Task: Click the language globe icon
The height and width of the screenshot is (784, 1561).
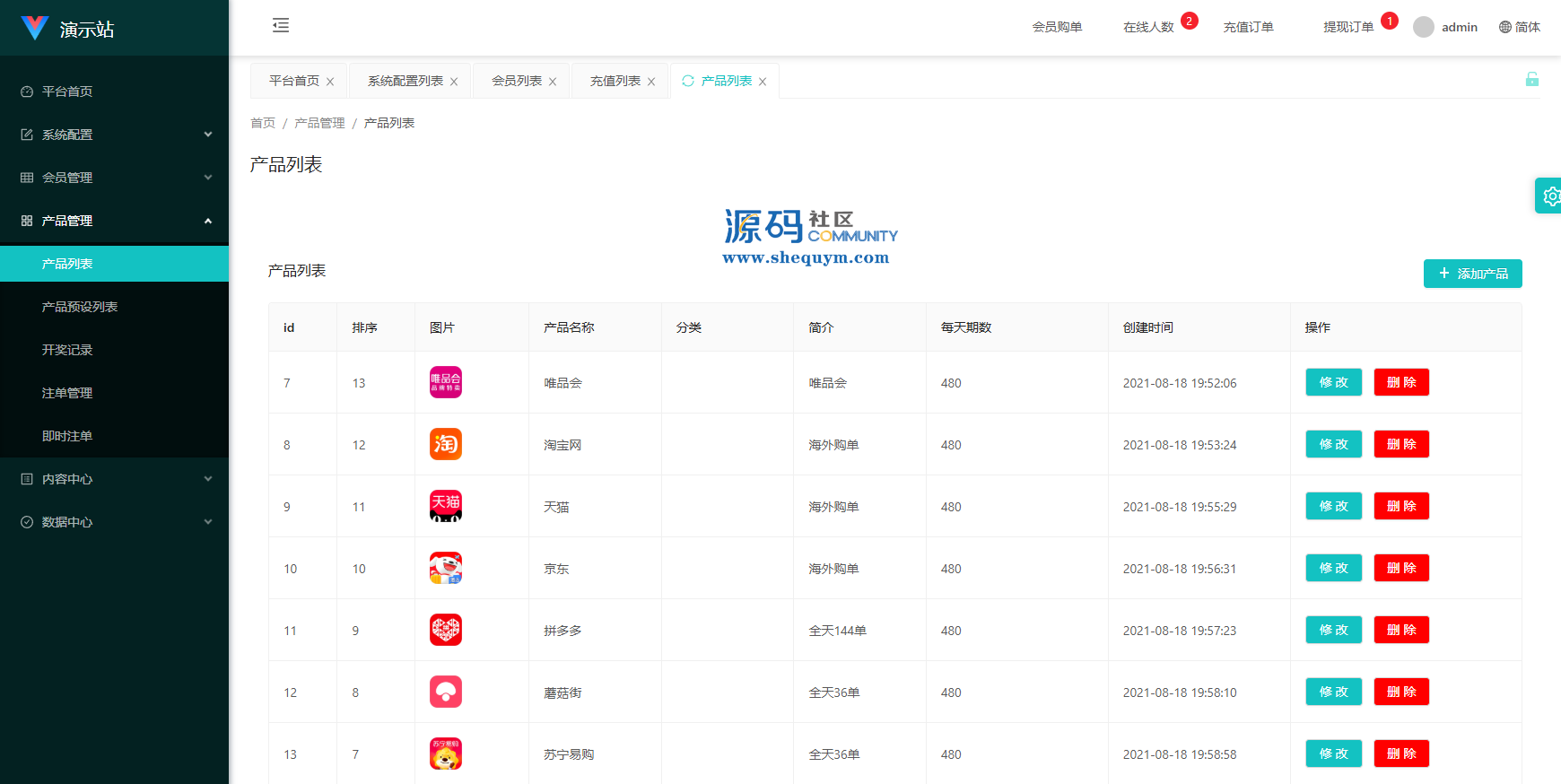Action: 1505,27
